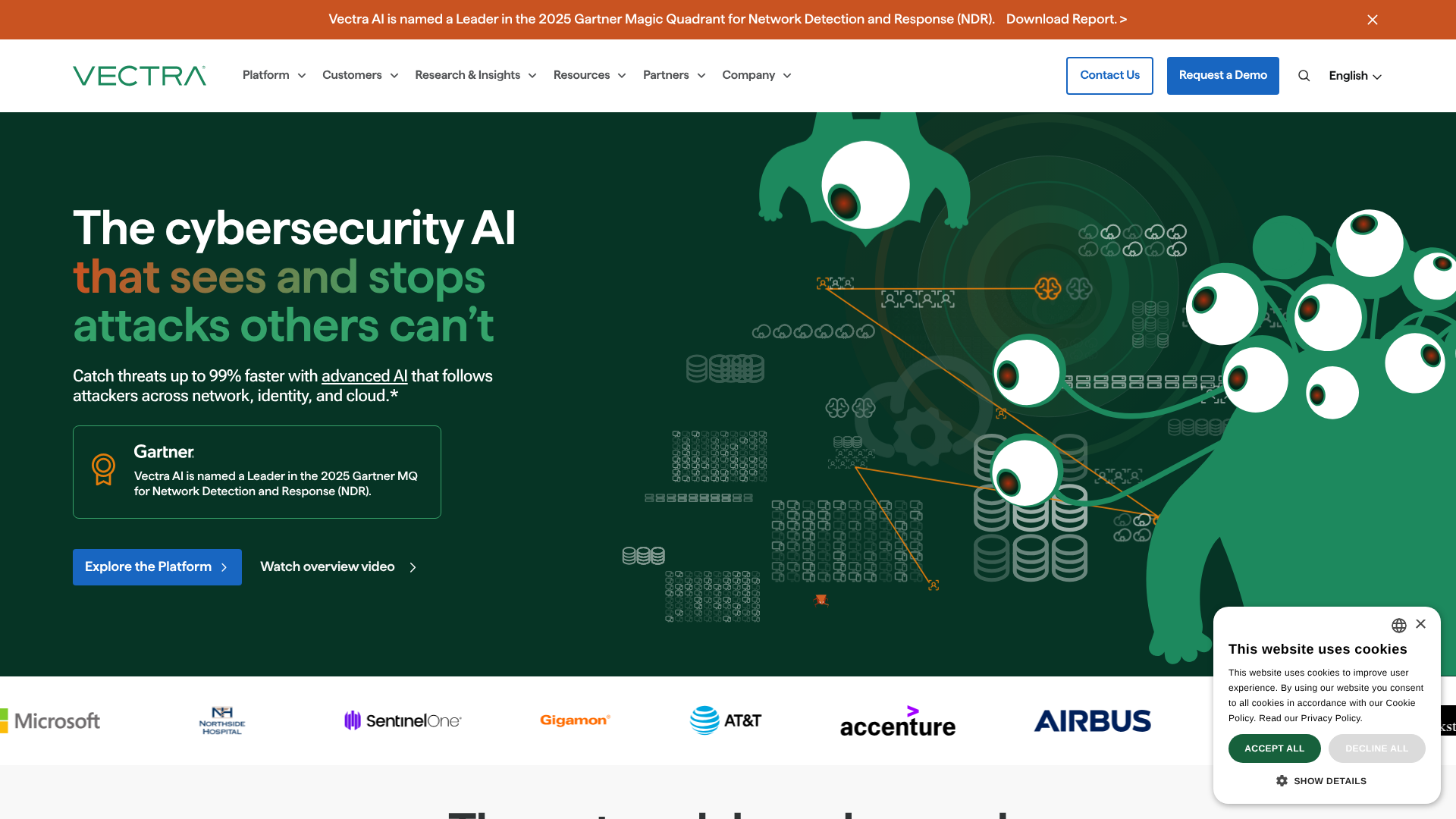This screenshot has height=819, width=1456.
Task: Dismiss the Gartner announcement banner
Action: pyautogui.click(x=1372, y=20)
